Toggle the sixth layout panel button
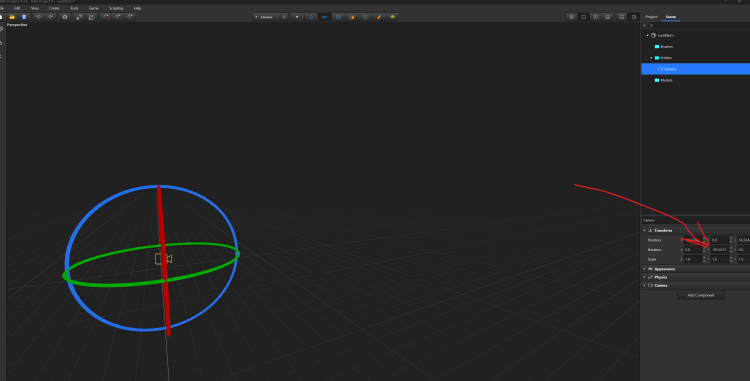 point(634,17)
